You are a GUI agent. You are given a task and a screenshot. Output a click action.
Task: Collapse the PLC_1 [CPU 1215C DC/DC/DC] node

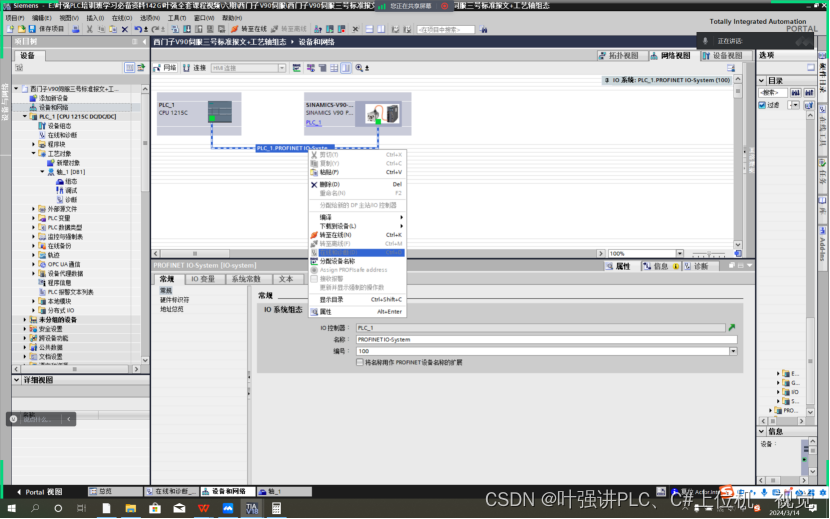tap(25, 117)
